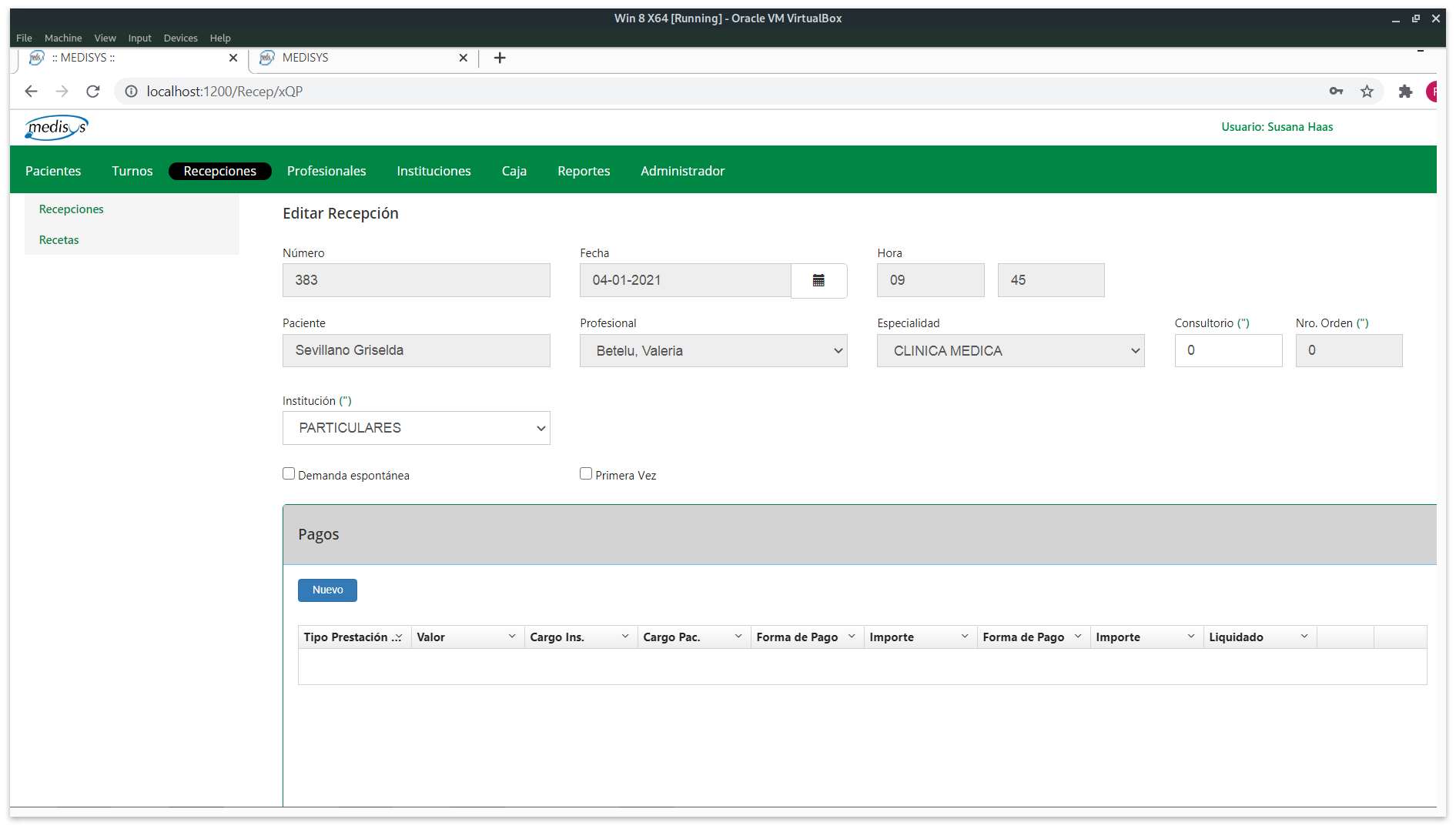Open Liquidado column menu arrow
This screenshot has height=829, width=1456.
tap(1304, 637)
